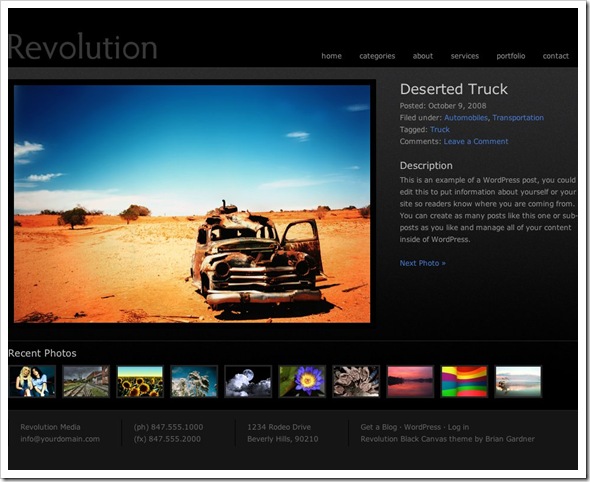
Task: Click the Truck tag link
Action: coord(439,129)
